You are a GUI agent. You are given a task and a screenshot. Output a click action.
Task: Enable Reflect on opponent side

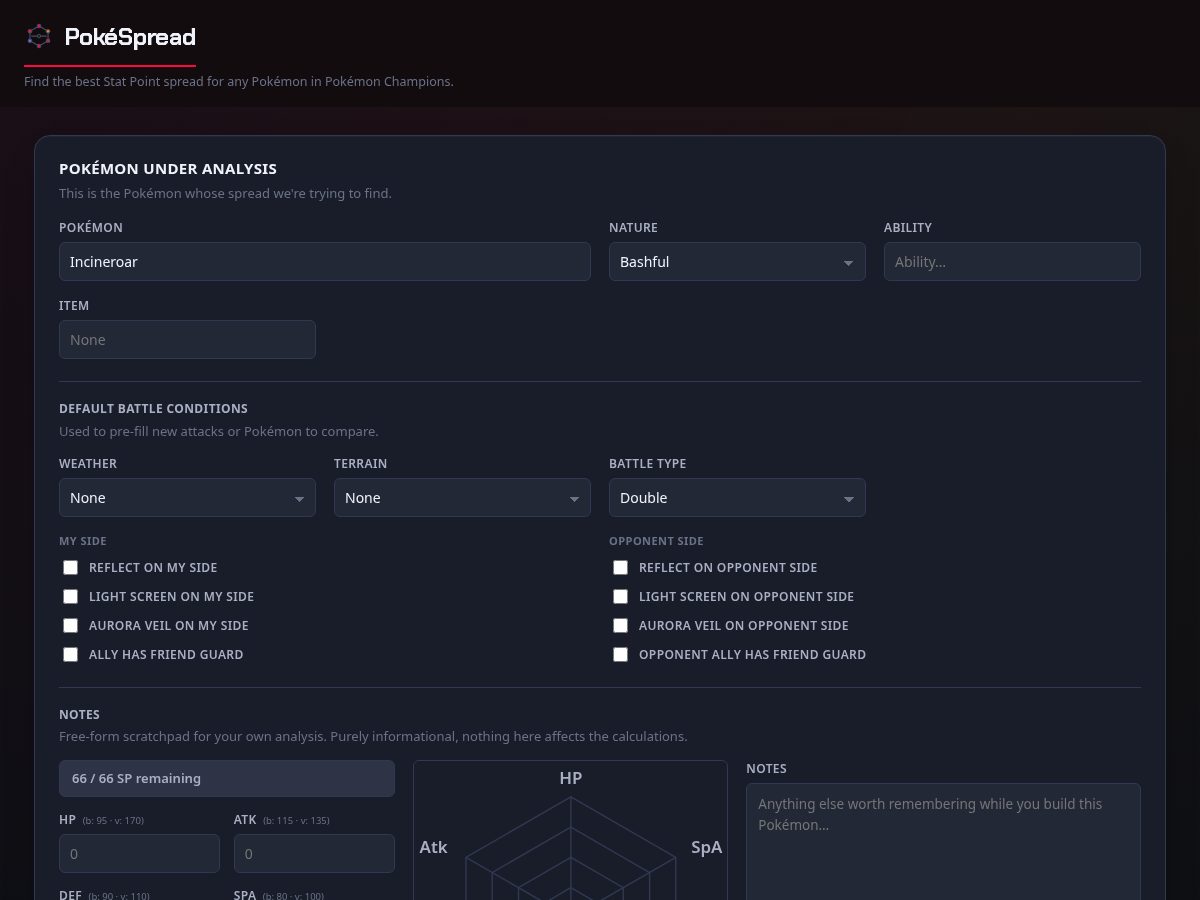click(620, 568)
